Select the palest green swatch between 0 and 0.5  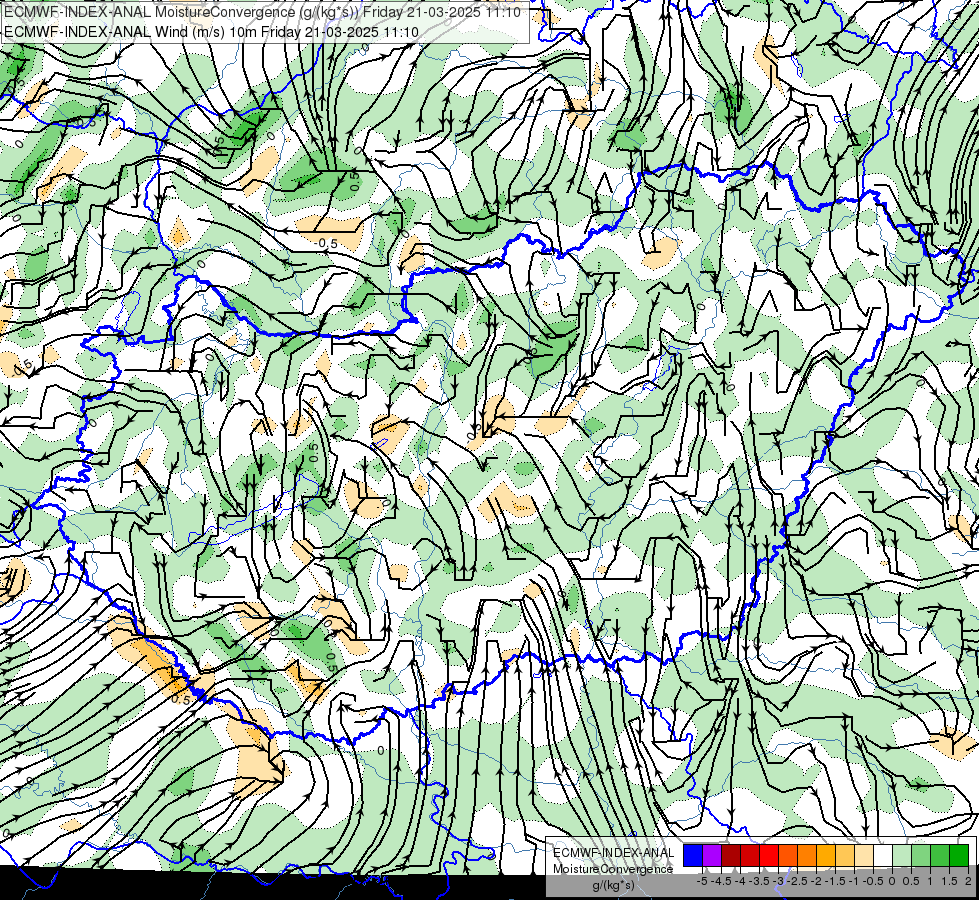[x=902, y=856]
